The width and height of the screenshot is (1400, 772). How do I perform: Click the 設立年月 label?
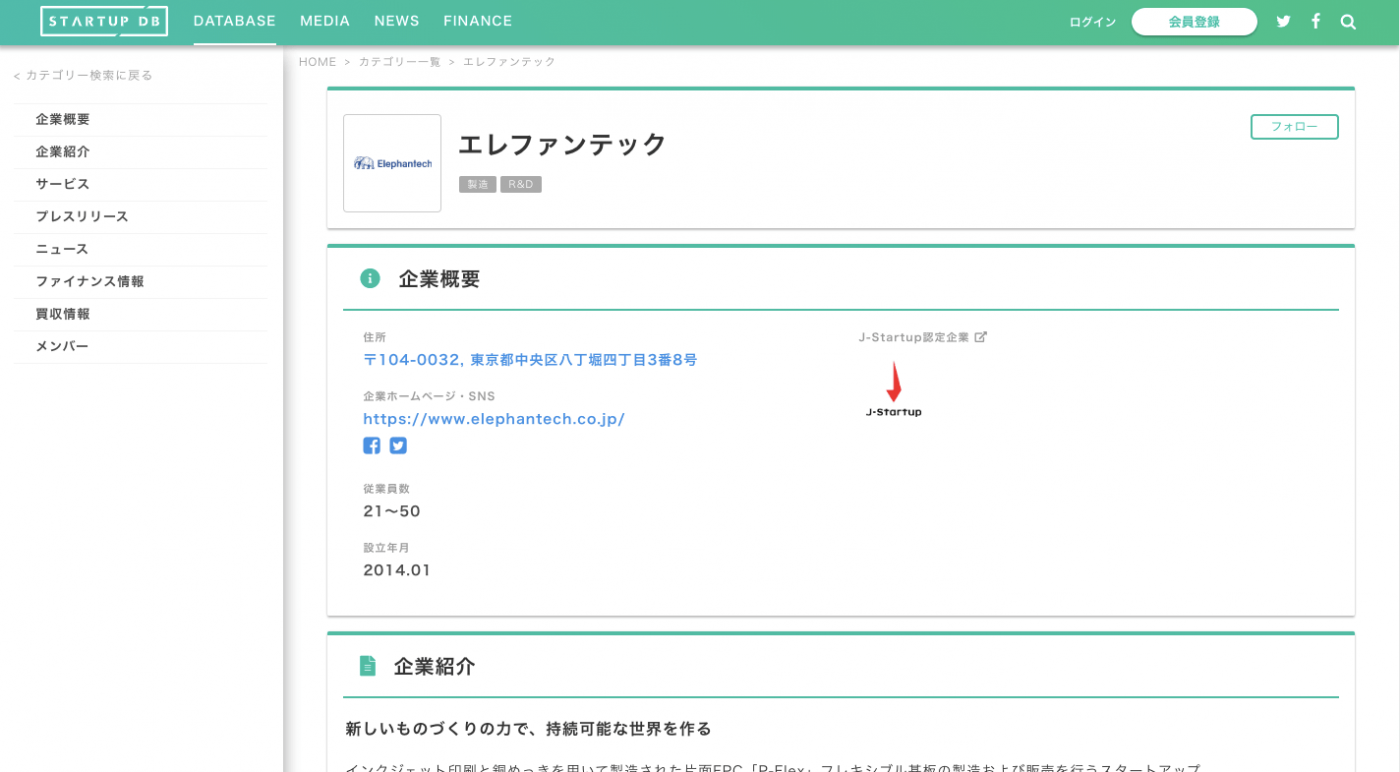click(x=387, y=548)
